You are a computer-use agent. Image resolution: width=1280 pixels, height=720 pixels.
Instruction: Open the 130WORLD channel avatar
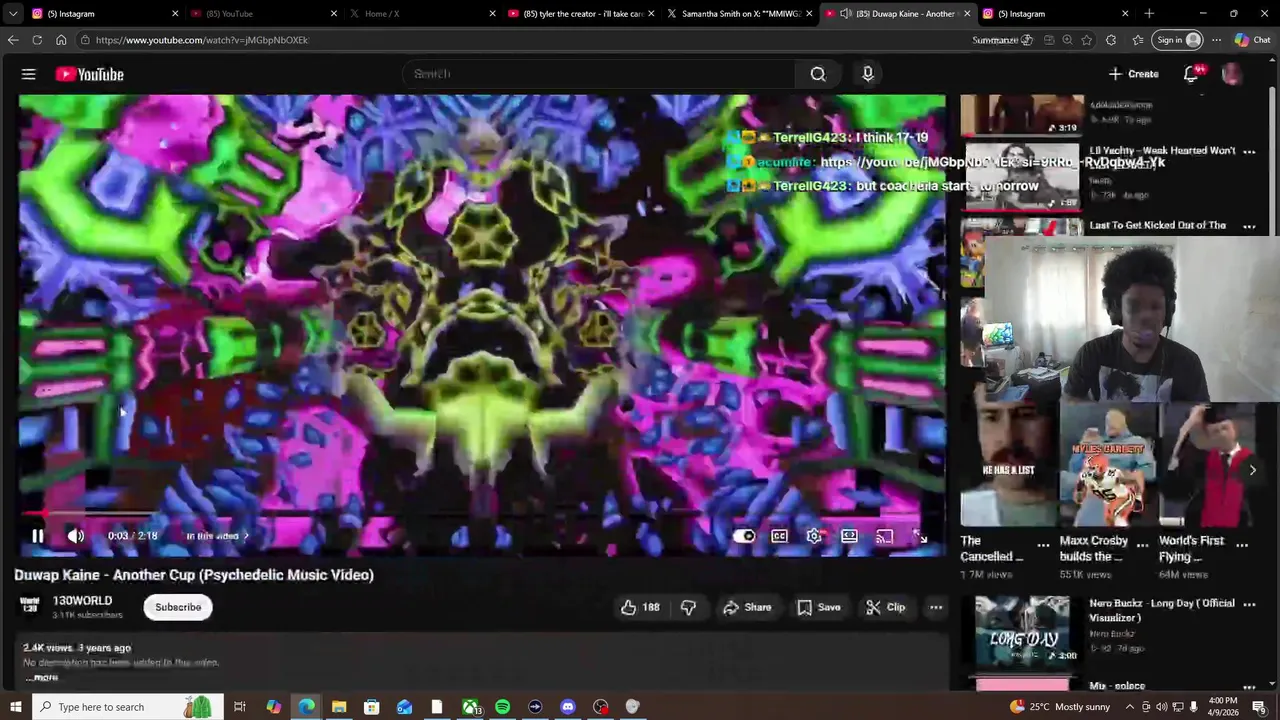click(x=30, y=606)
